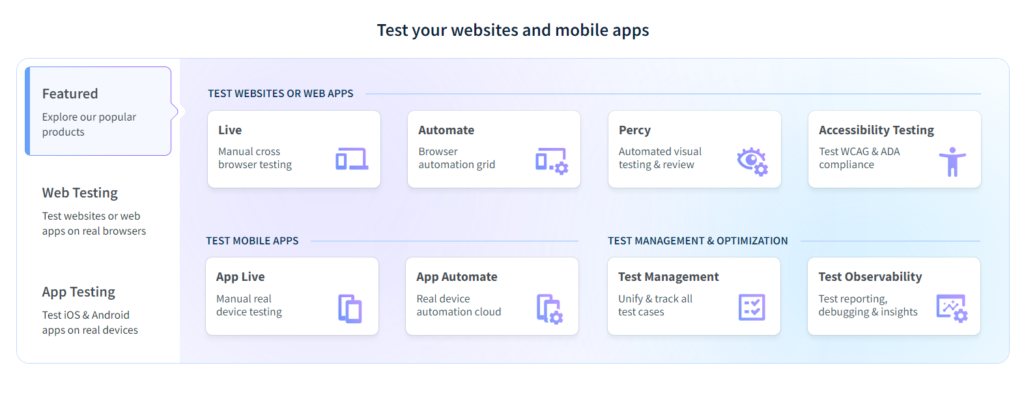Click the Test Observability chart icon
This screenshot has height=393, width=1024.
point(952,308)
